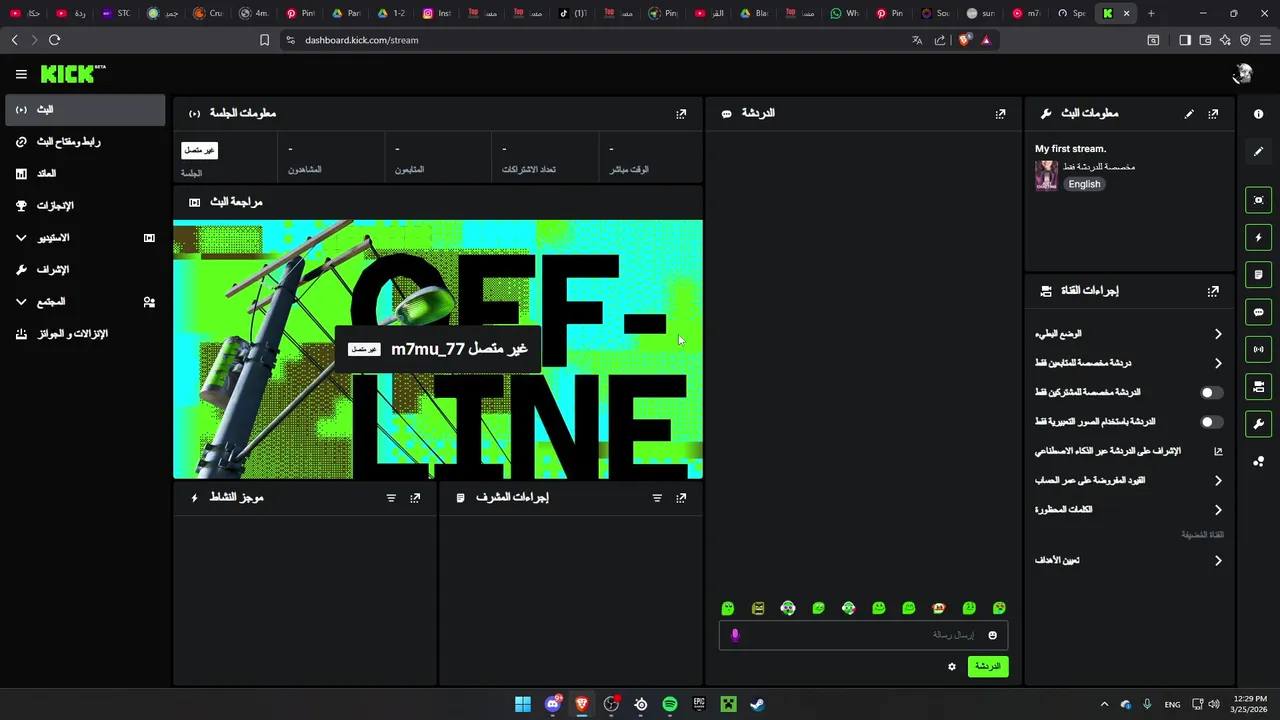Open the emoji picker in the message box
Screen dimensions: 1280x720
pyautogui.click(x=993, y=635)
